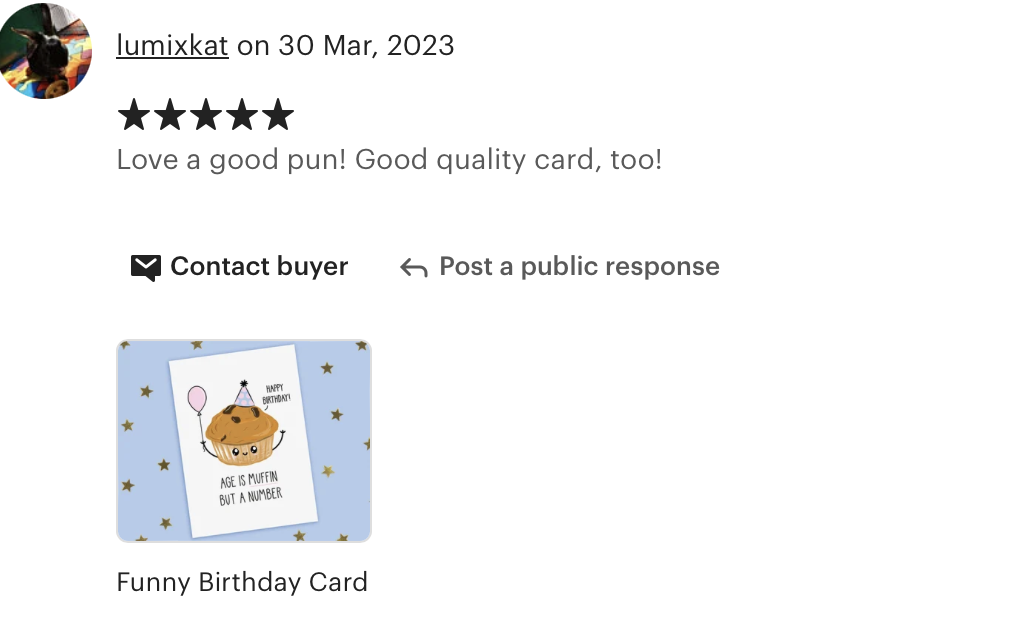Visit the lumixkat username link

click(172, 46)
